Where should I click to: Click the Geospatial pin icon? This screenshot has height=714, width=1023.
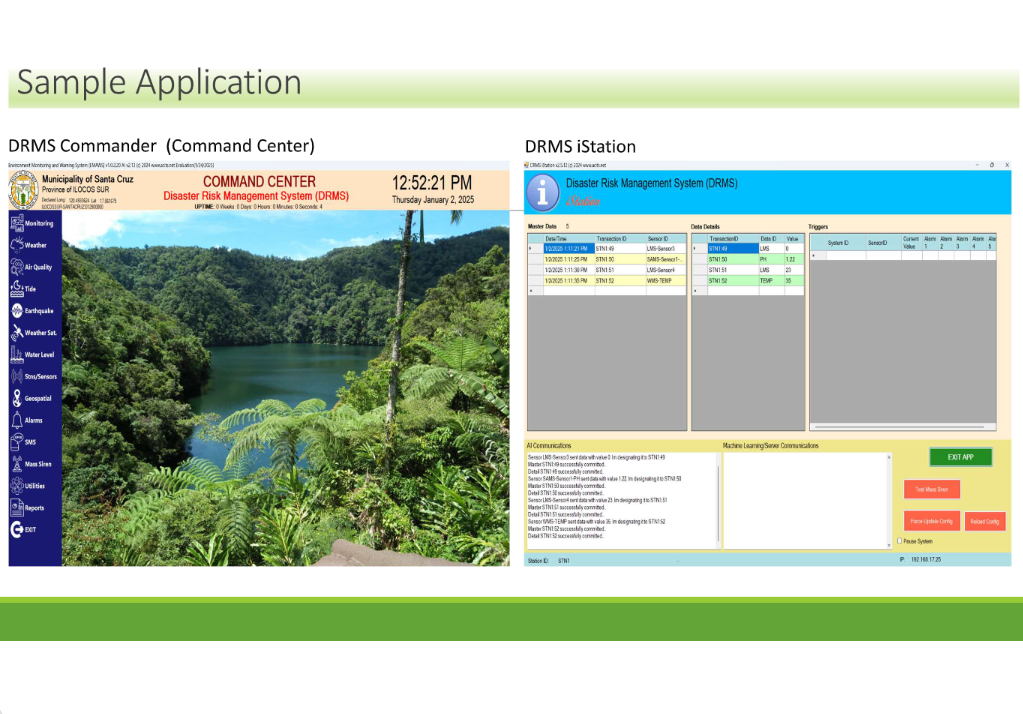[x=16, y=398]
